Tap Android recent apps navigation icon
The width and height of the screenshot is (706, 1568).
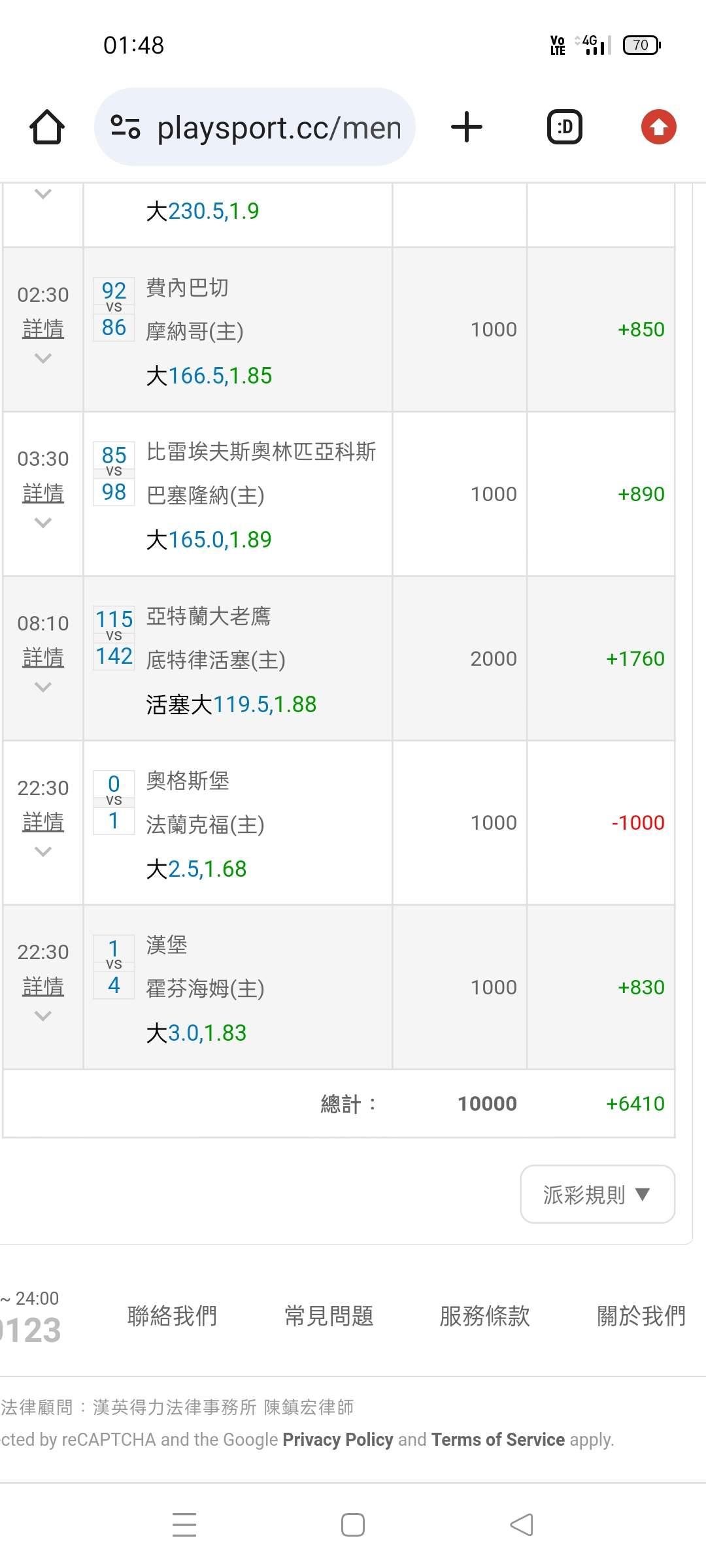point(184,1524)
